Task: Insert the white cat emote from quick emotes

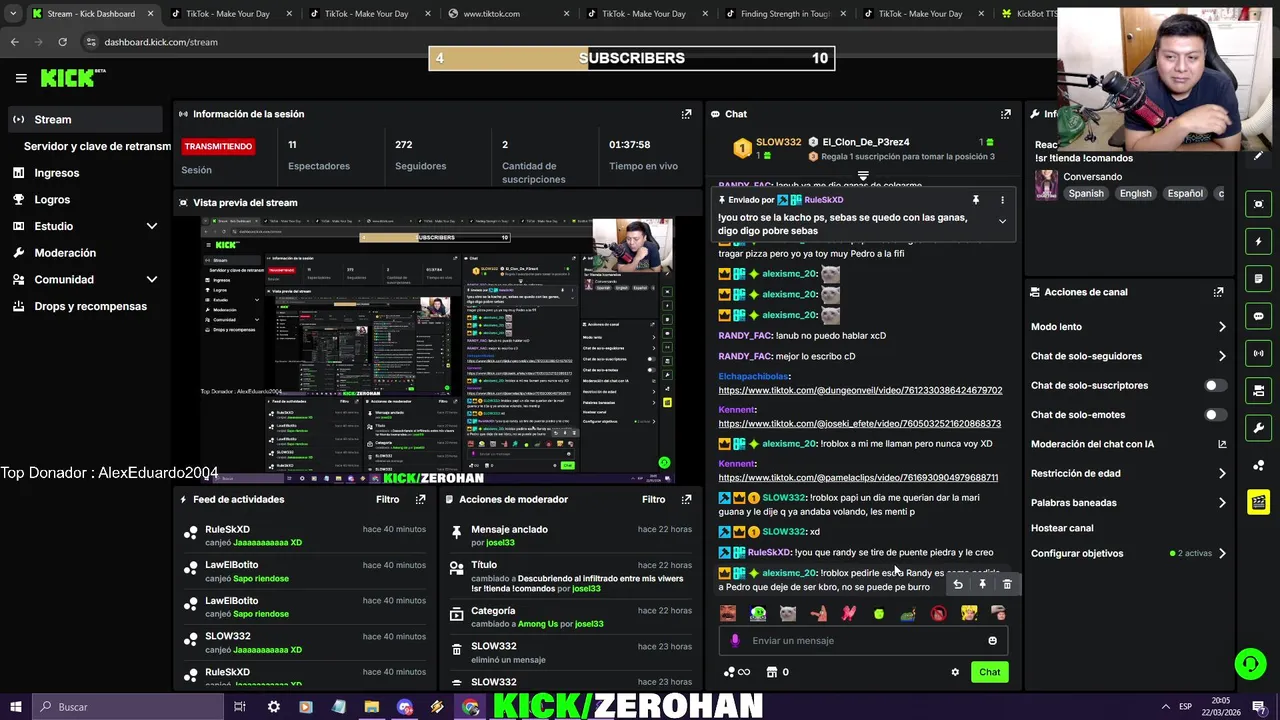Action: (788, 613)
